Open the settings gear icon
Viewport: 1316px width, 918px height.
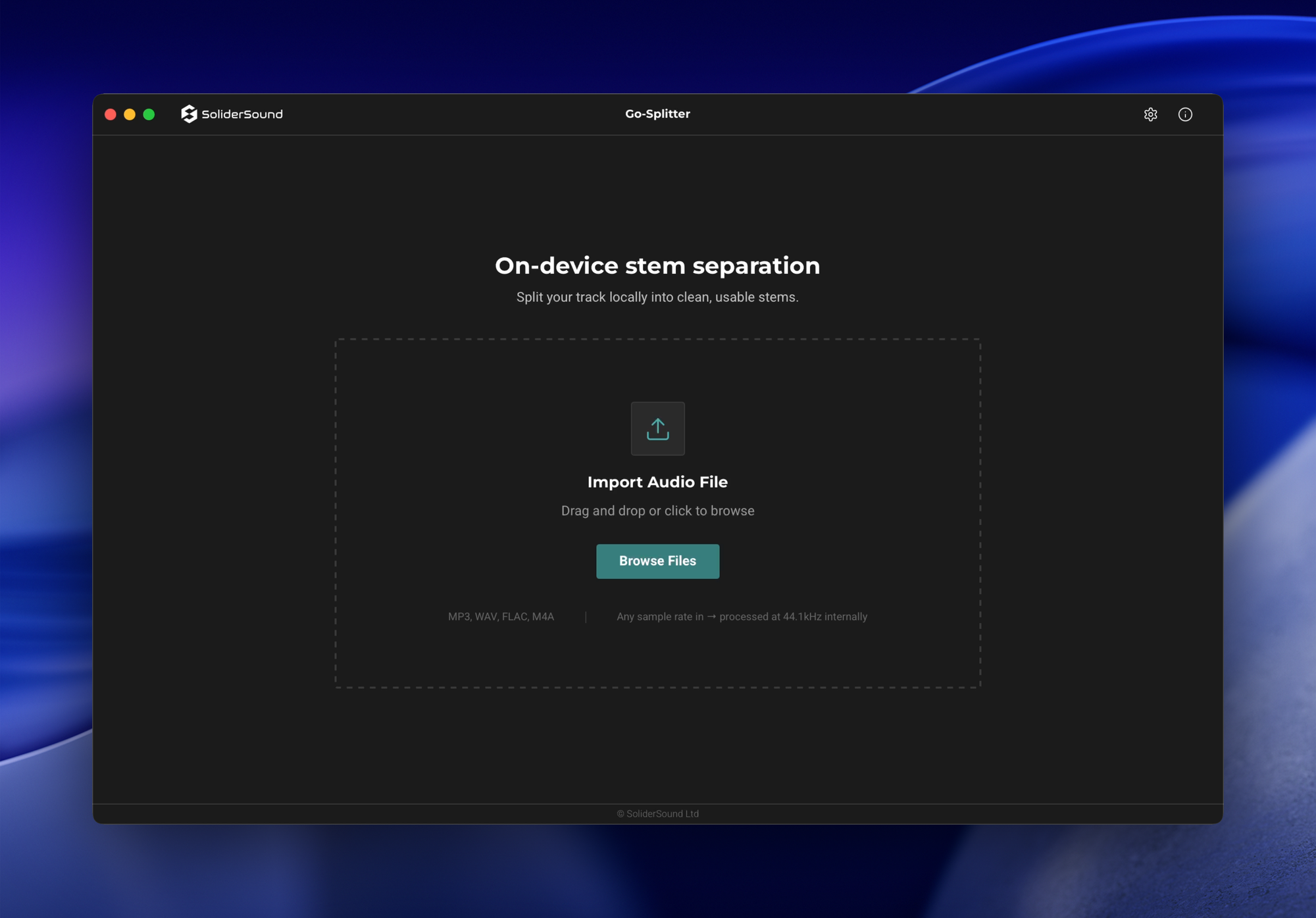[1150, 115]
